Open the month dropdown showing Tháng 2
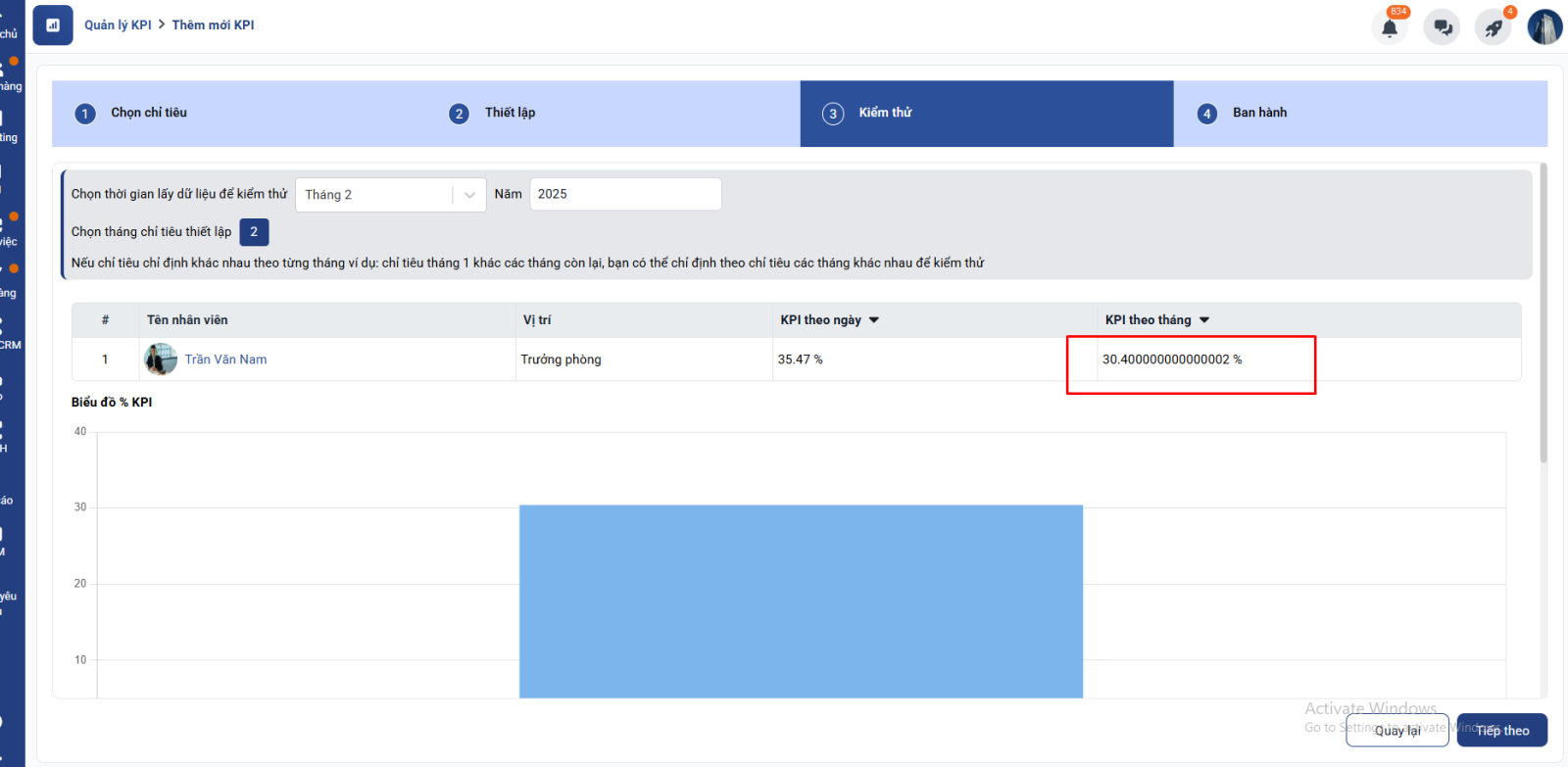 (x=390, y=195)
